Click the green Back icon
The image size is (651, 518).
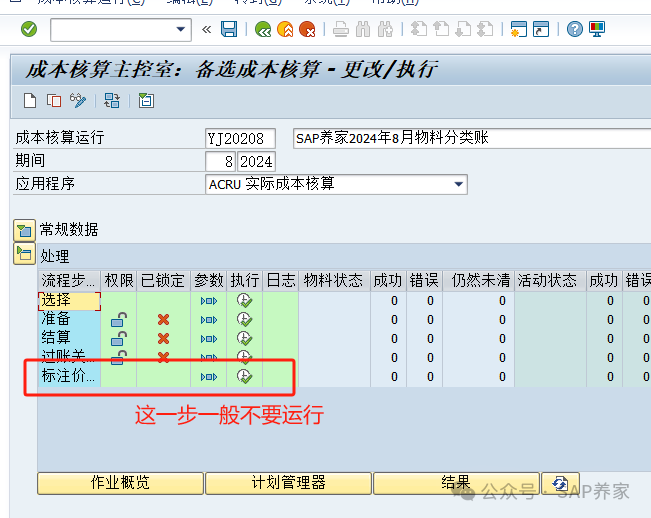click(263, 29)
